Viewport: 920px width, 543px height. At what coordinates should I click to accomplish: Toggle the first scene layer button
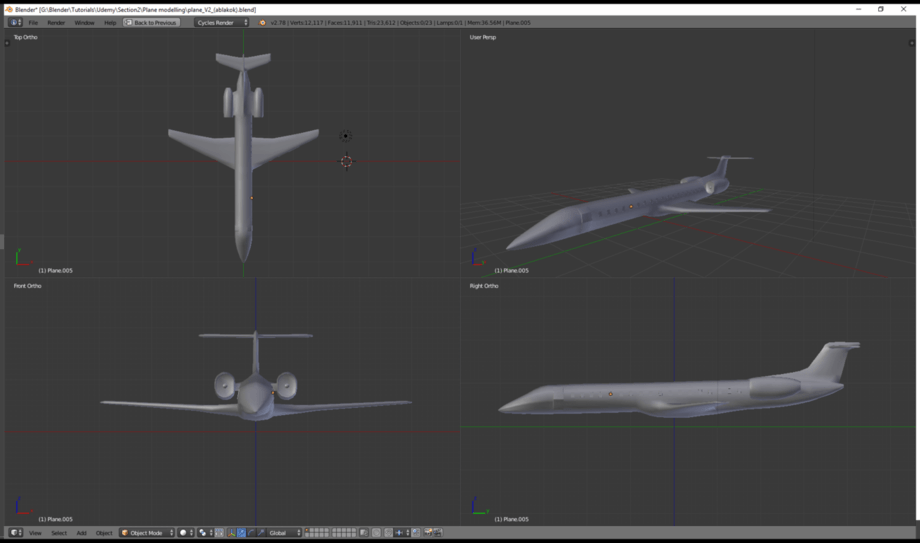(307, 531)
